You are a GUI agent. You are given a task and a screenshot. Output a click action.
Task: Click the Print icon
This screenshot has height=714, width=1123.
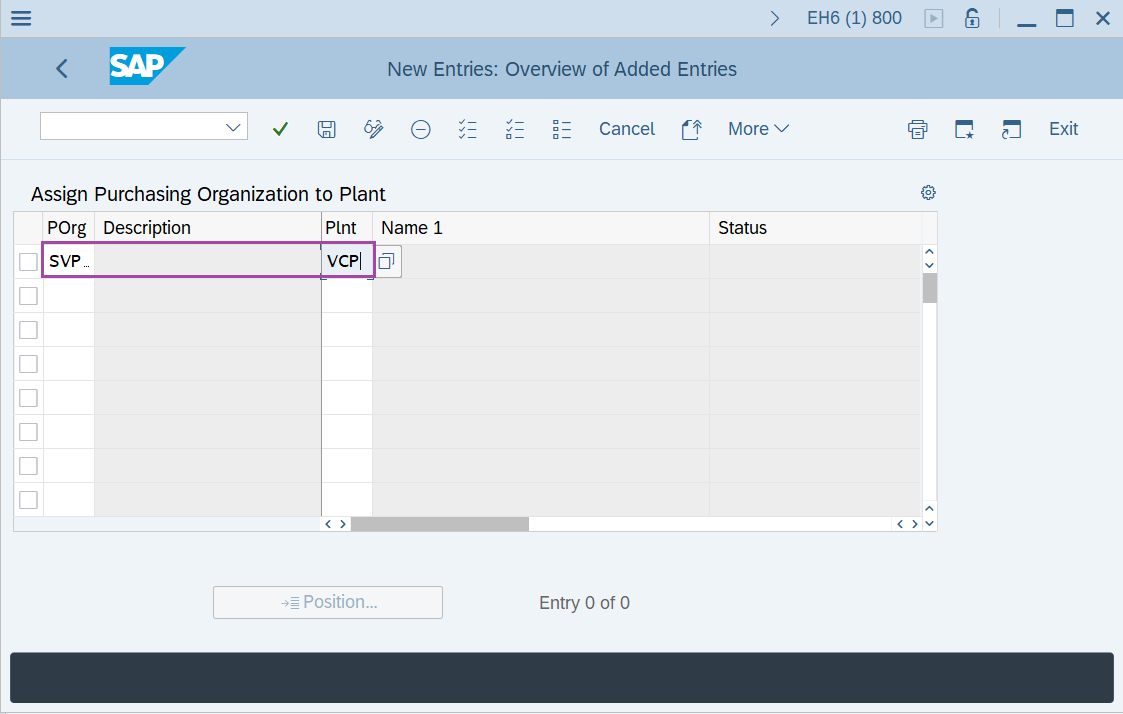[917, 128]
